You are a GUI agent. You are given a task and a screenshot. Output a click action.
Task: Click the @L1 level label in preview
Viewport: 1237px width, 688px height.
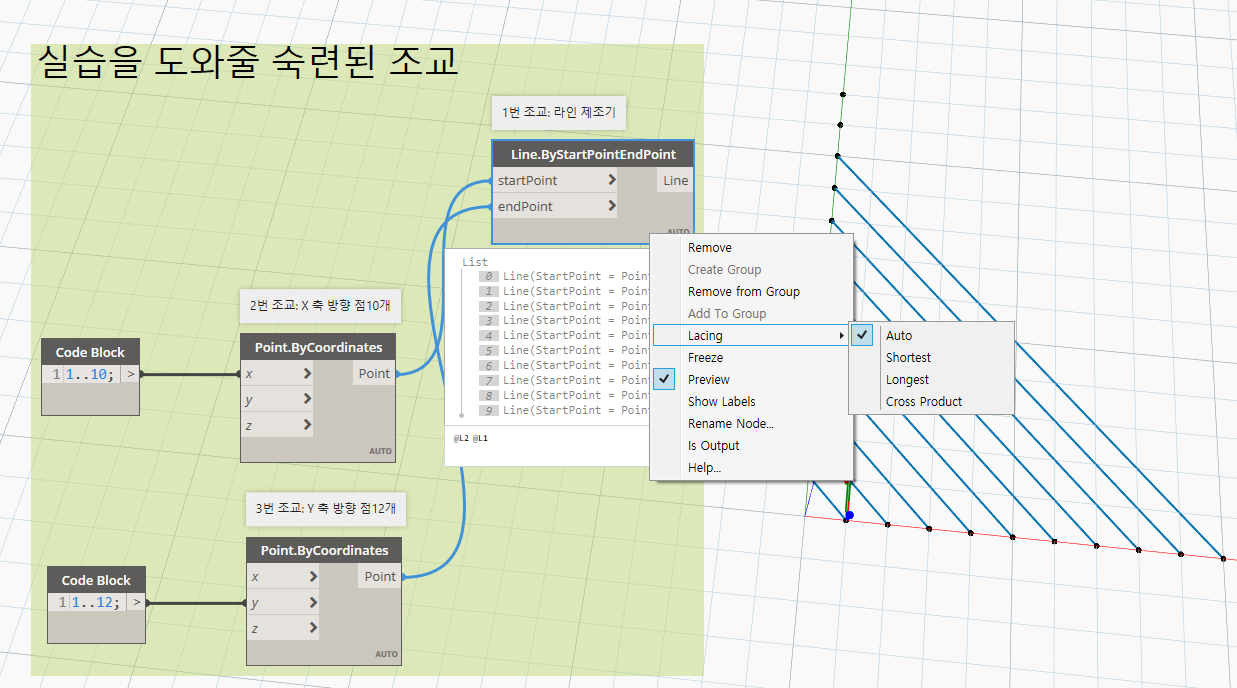tap(480, 438)
